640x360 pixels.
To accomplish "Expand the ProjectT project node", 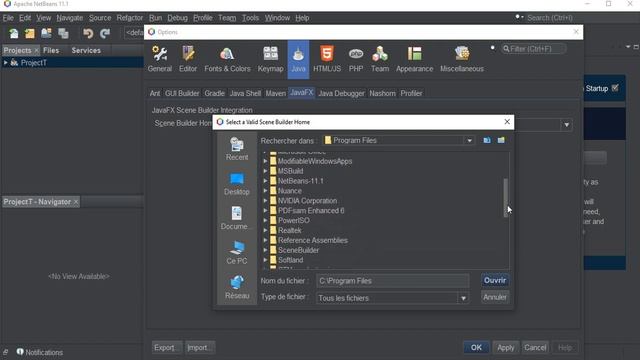I will pos(5,62).
